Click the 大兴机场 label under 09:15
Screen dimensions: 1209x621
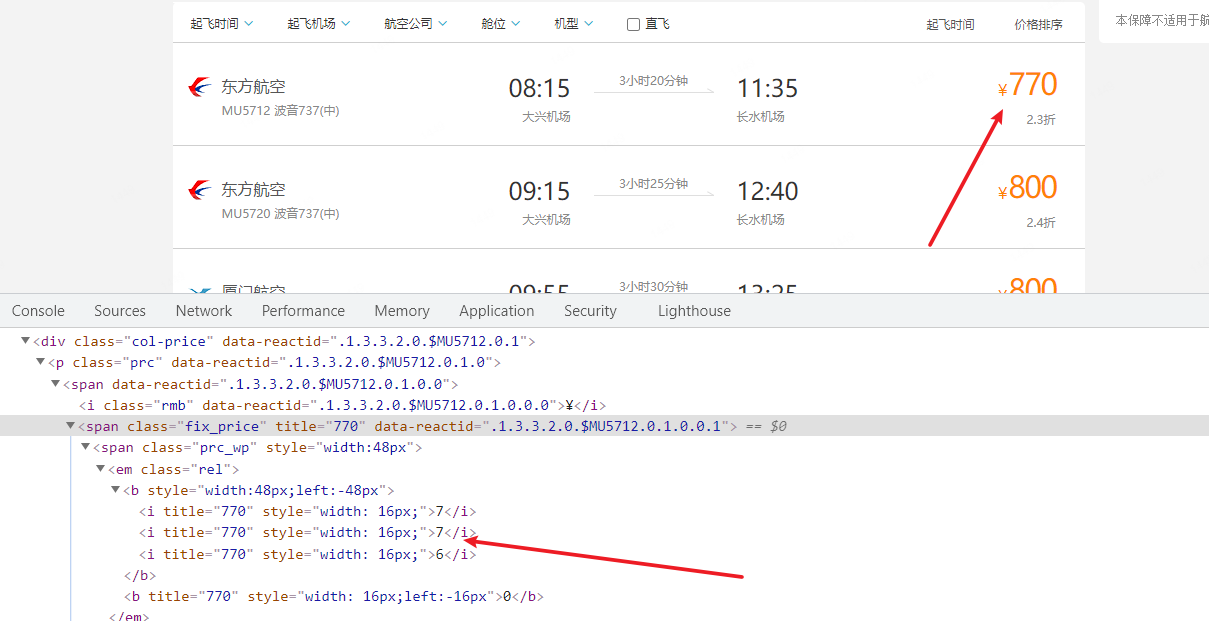pos(546,220)
